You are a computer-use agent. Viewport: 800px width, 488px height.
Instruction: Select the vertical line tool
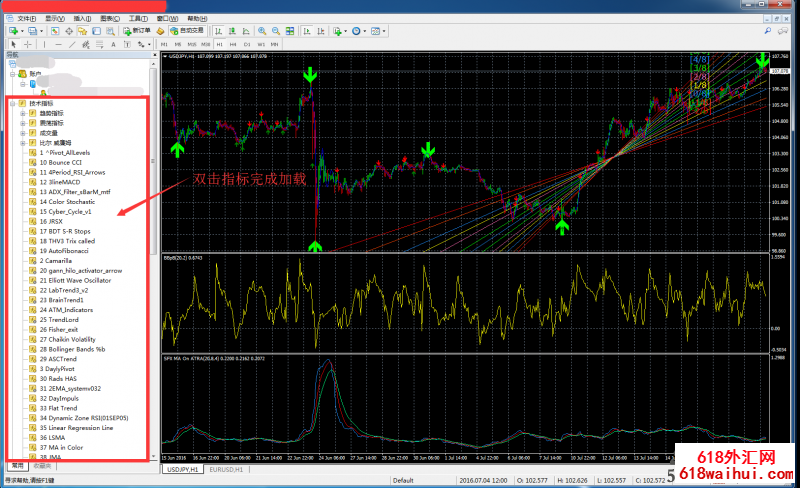44,44
